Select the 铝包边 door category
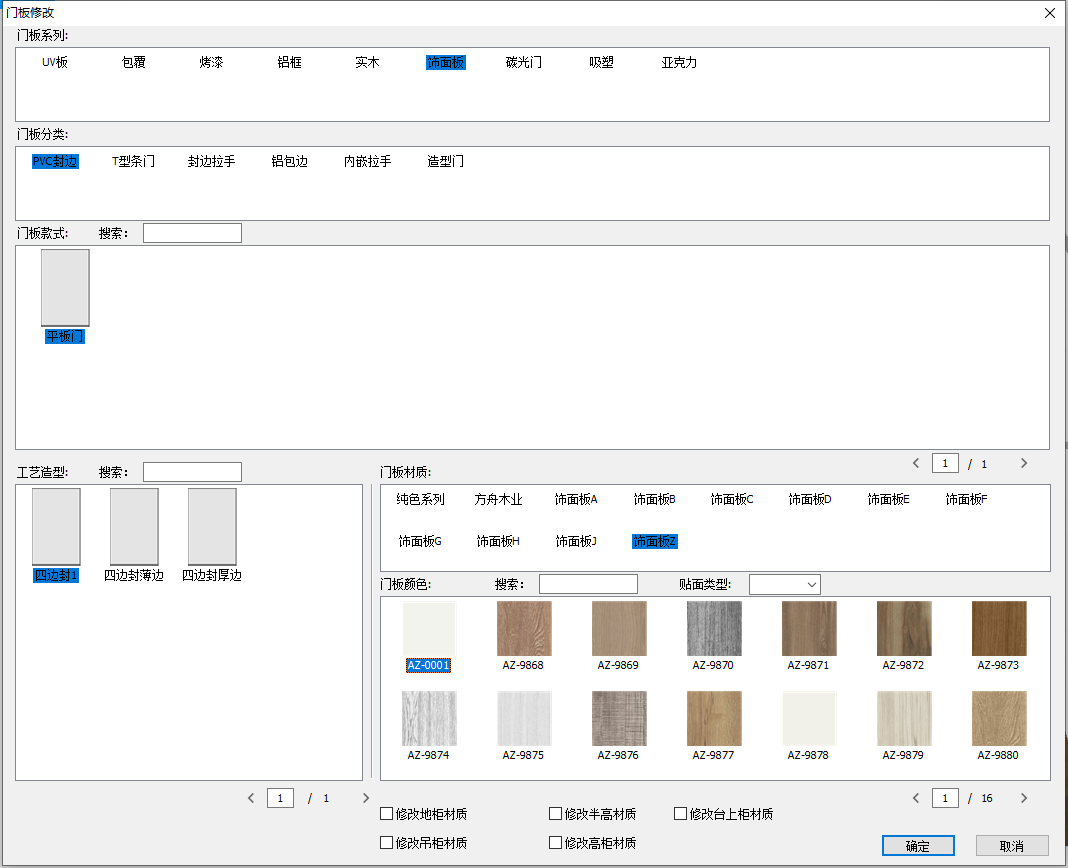This screenshot has height=868, width=1068. (x=289, y=161)
